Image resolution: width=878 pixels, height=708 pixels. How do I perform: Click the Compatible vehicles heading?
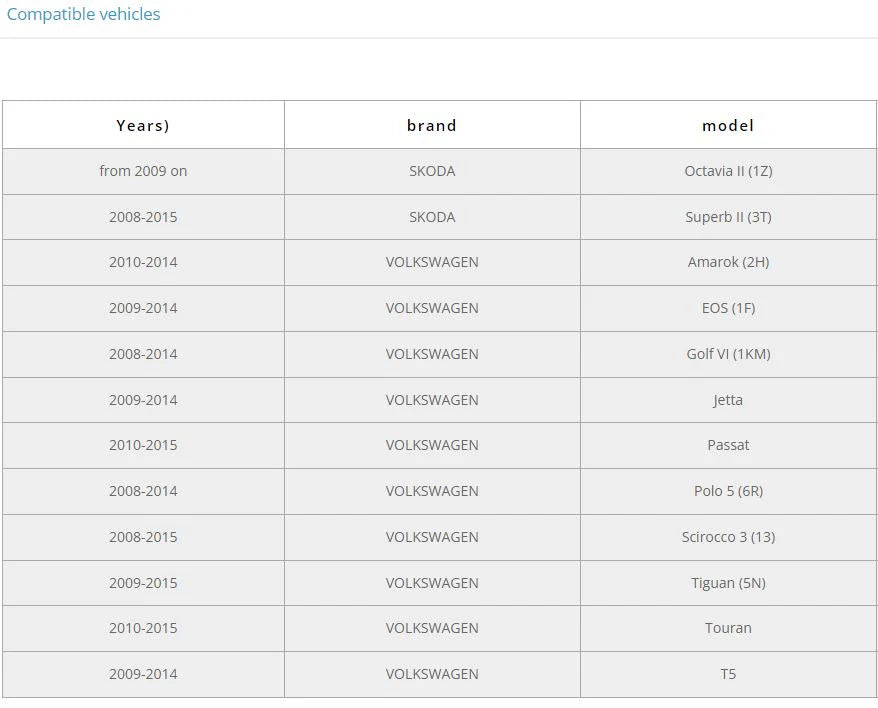click(83, 14)
